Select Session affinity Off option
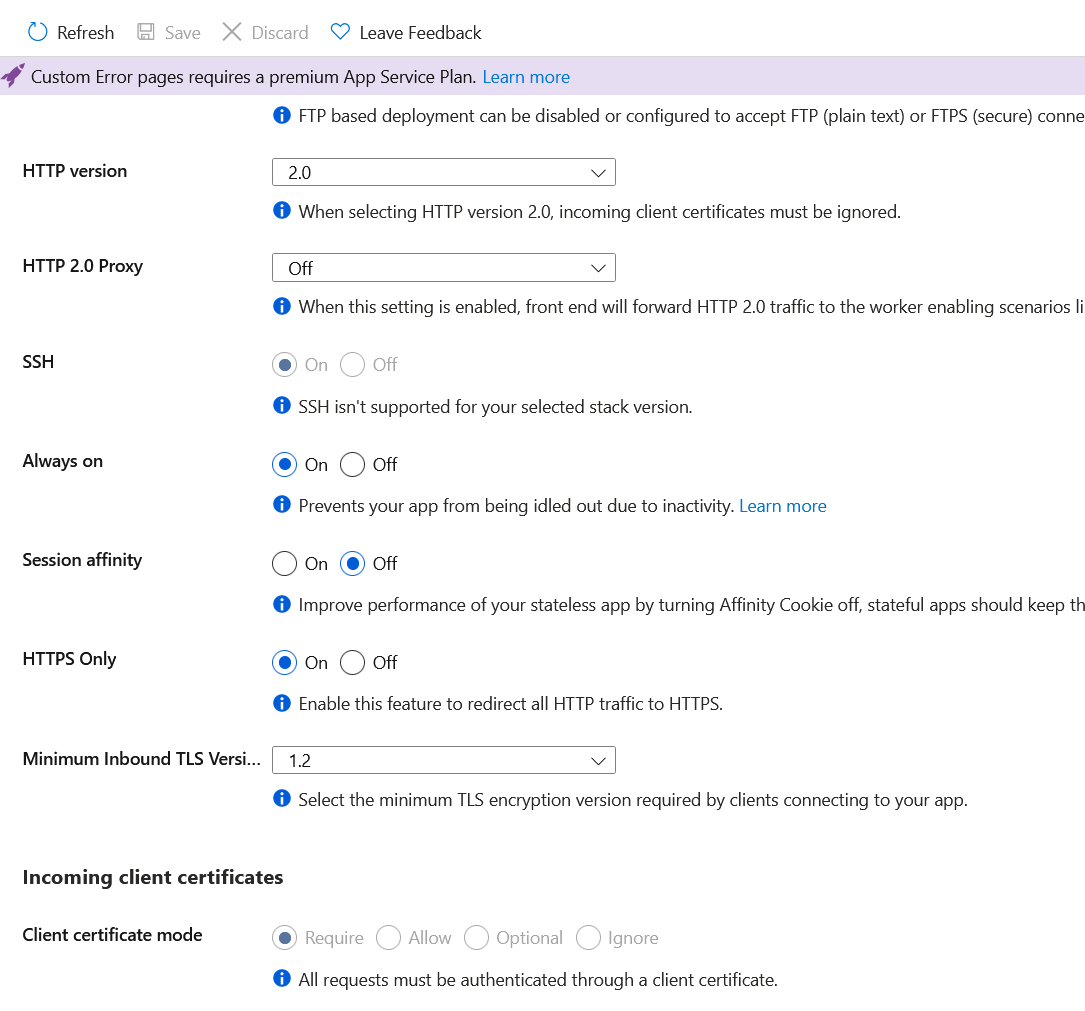Image resolution: width=1085 pixels, height=1011 pixels. [352, 564]
